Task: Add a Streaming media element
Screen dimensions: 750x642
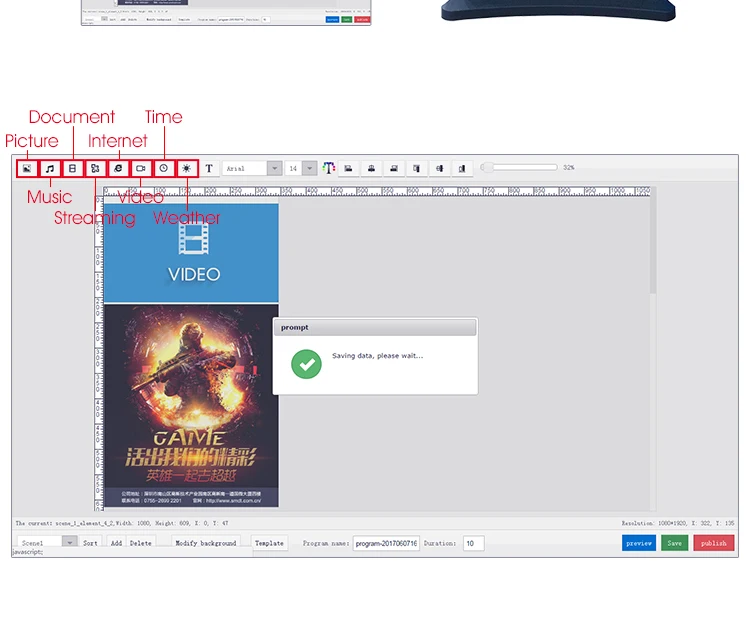Action: 95,168
